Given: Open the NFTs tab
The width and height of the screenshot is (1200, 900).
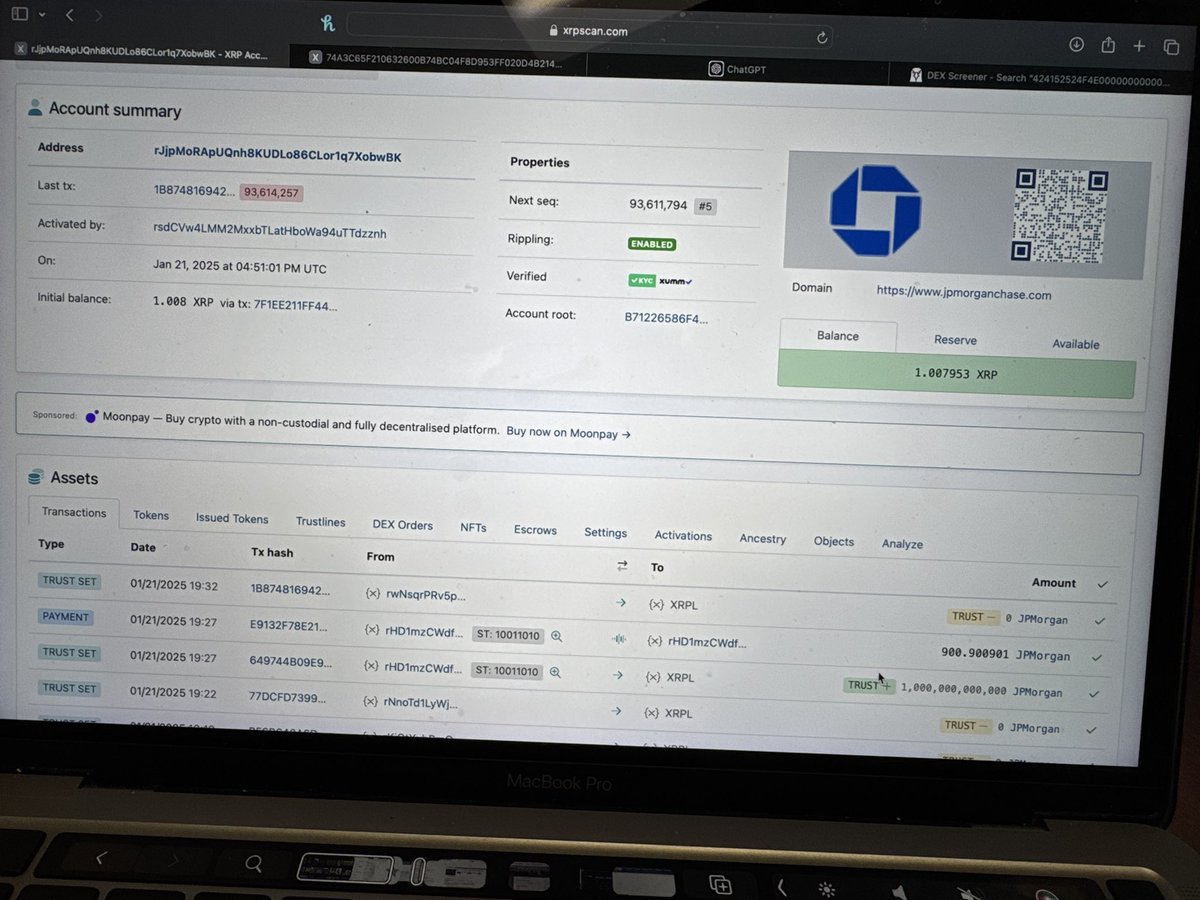Looking at the screenshot, I should pos(473,528).
